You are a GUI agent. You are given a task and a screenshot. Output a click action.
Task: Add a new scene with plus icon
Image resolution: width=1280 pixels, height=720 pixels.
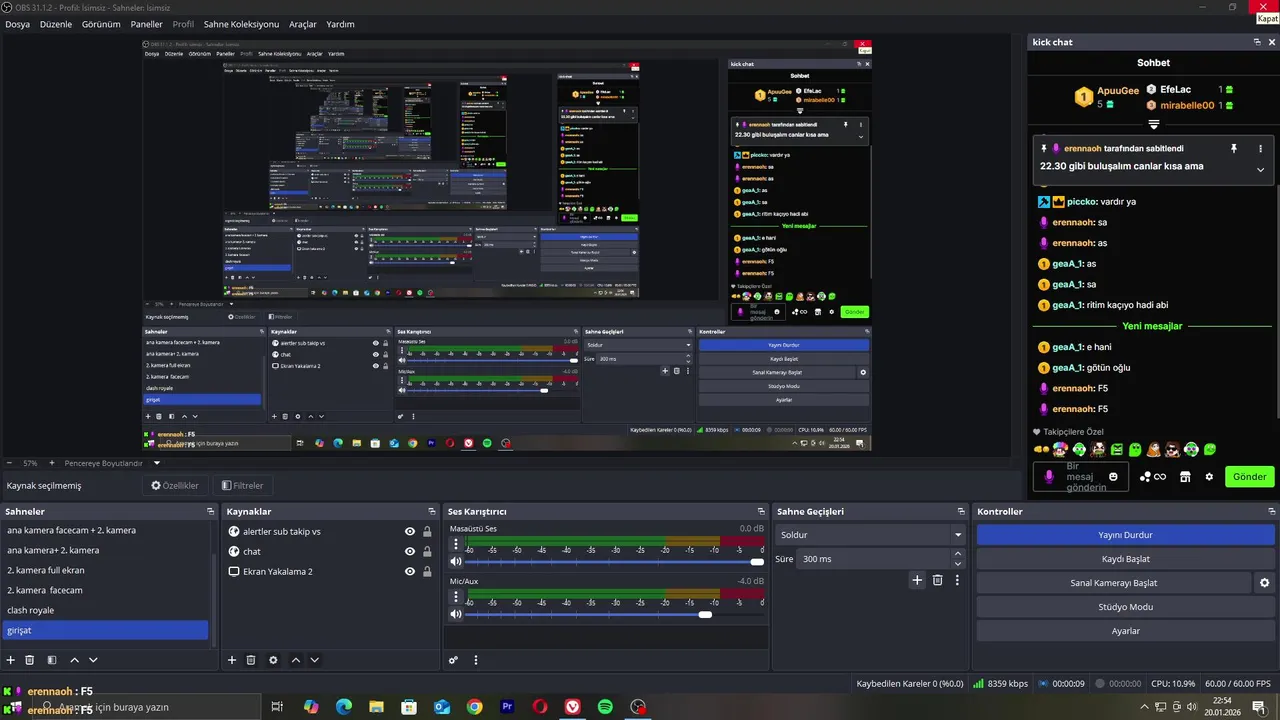tap(11, 660)
